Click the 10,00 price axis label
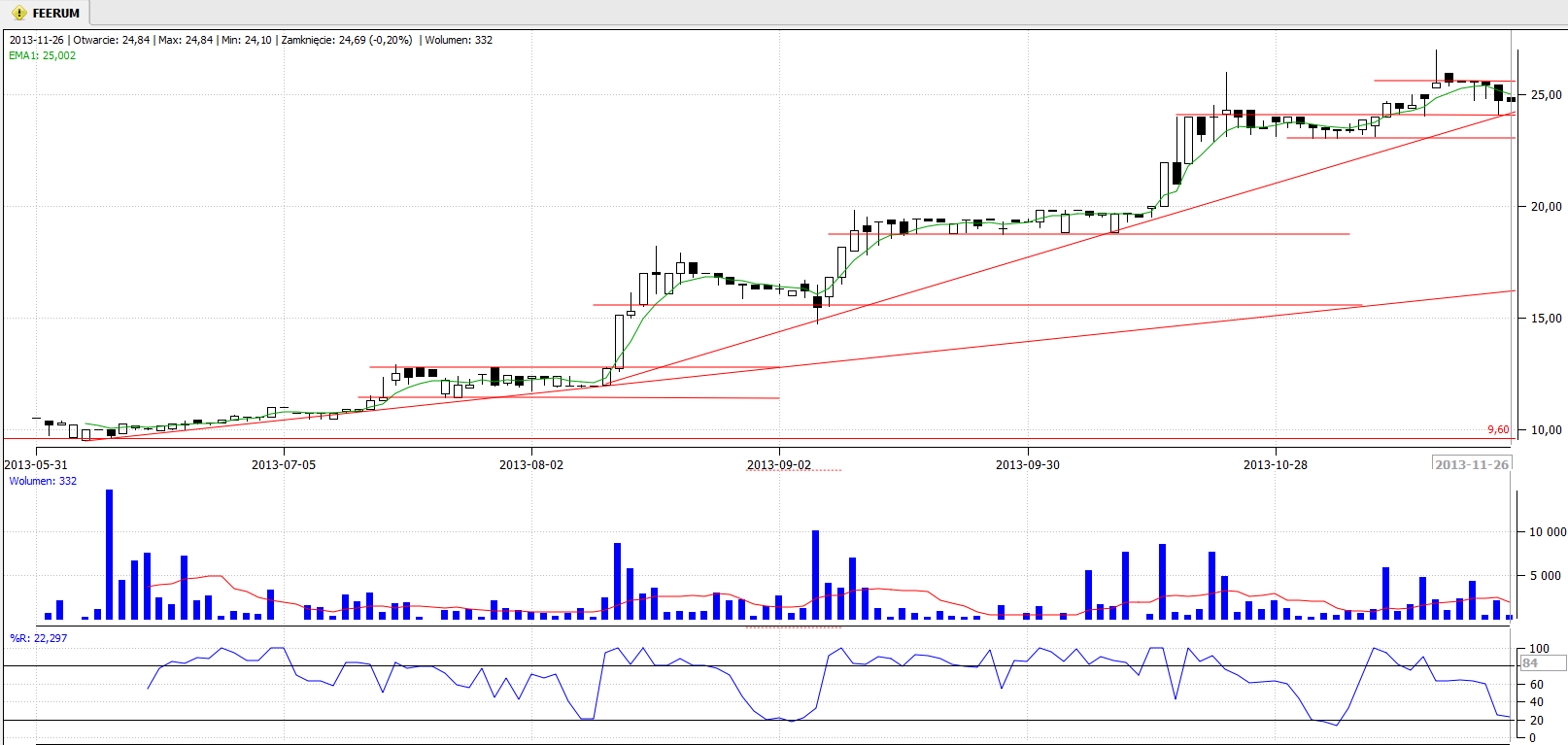The image size is (1568, 745). click(1547, 430)
